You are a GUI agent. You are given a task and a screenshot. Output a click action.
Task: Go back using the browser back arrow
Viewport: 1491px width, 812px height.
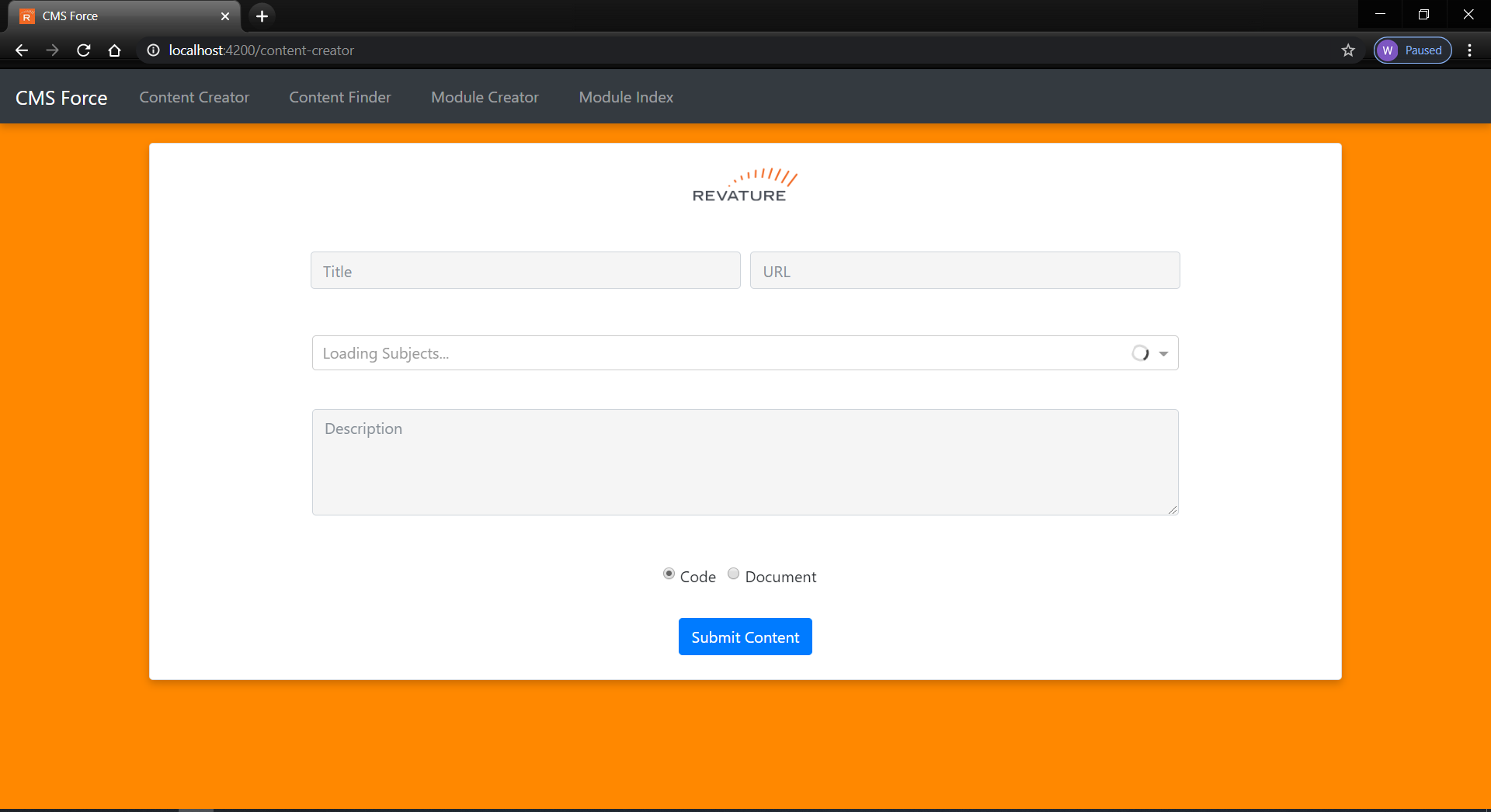click(22, 50)
